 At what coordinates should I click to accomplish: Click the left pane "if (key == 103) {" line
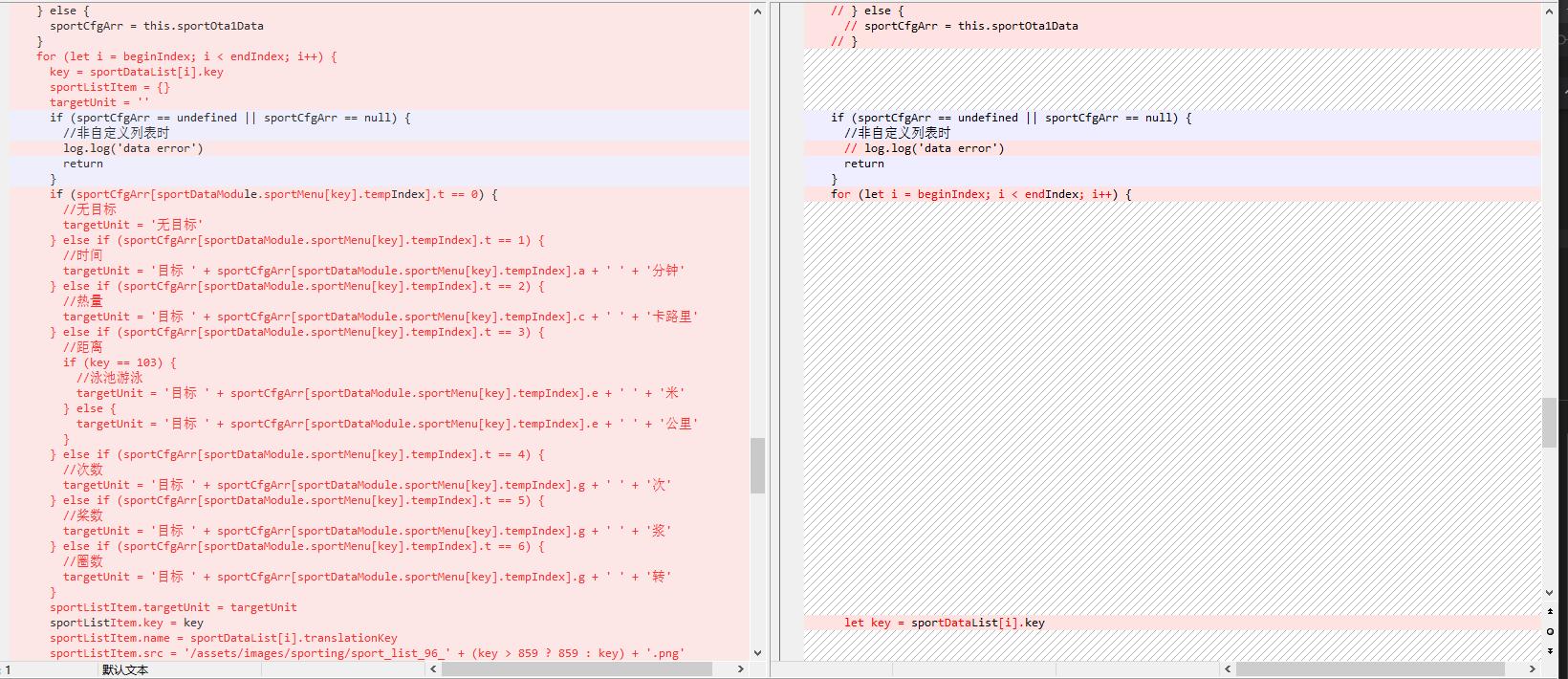point(120,362)
